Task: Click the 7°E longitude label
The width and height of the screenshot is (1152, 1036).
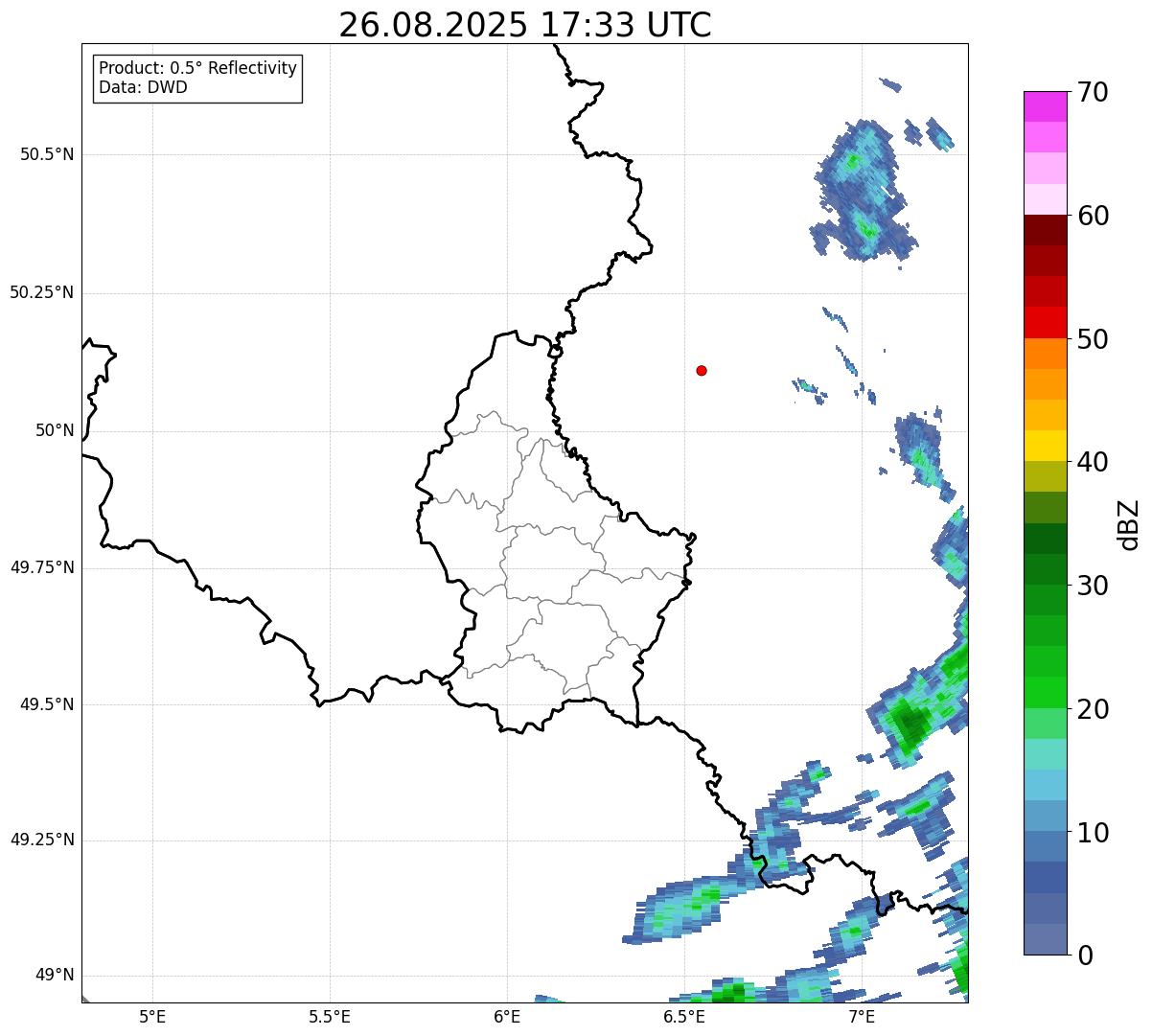Action: (x=862, y=1016)
